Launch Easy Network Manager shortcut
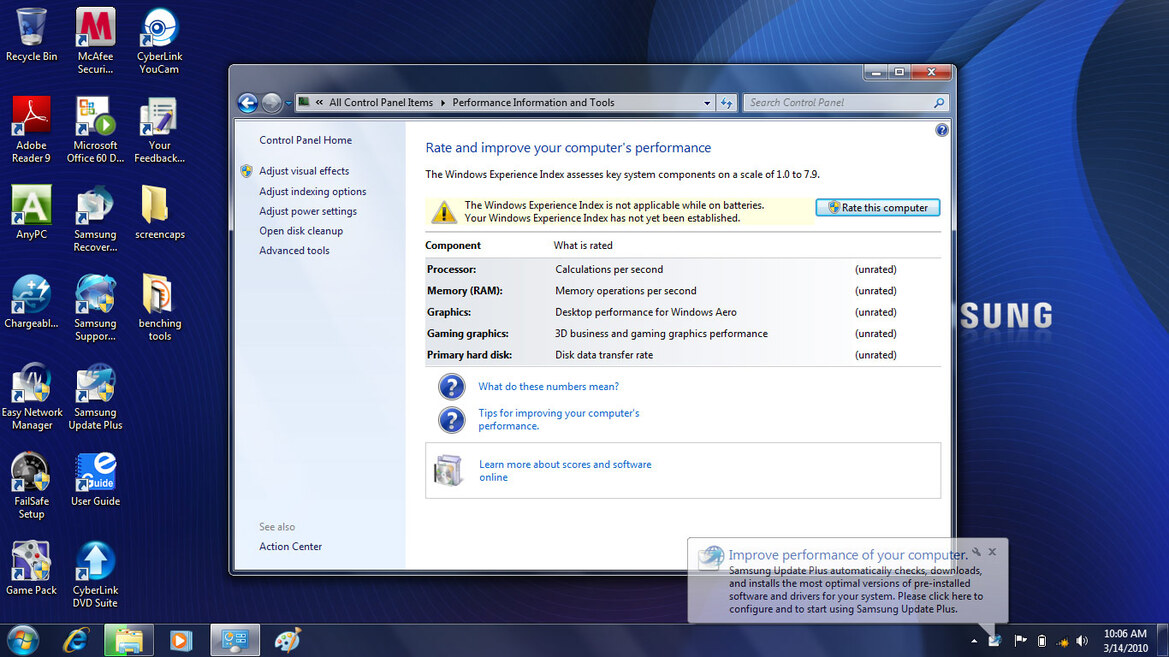 click(x=31, y=396)
